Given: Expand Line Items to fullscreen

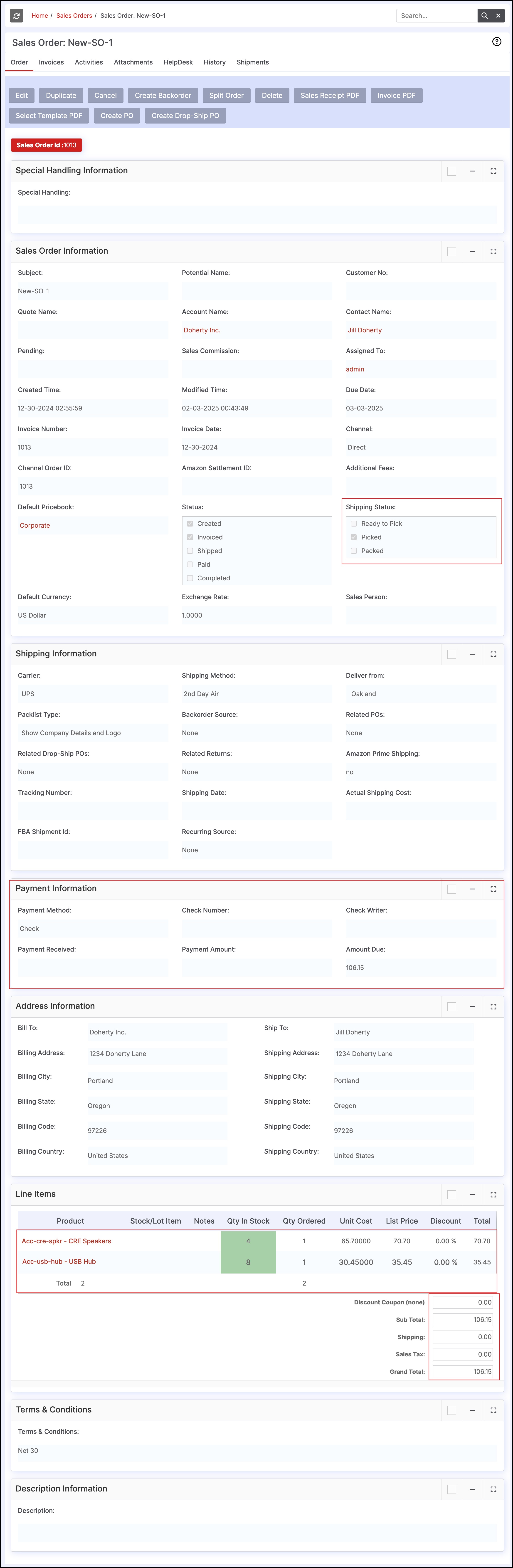Looking at the screenshot, I should 493,1195.
